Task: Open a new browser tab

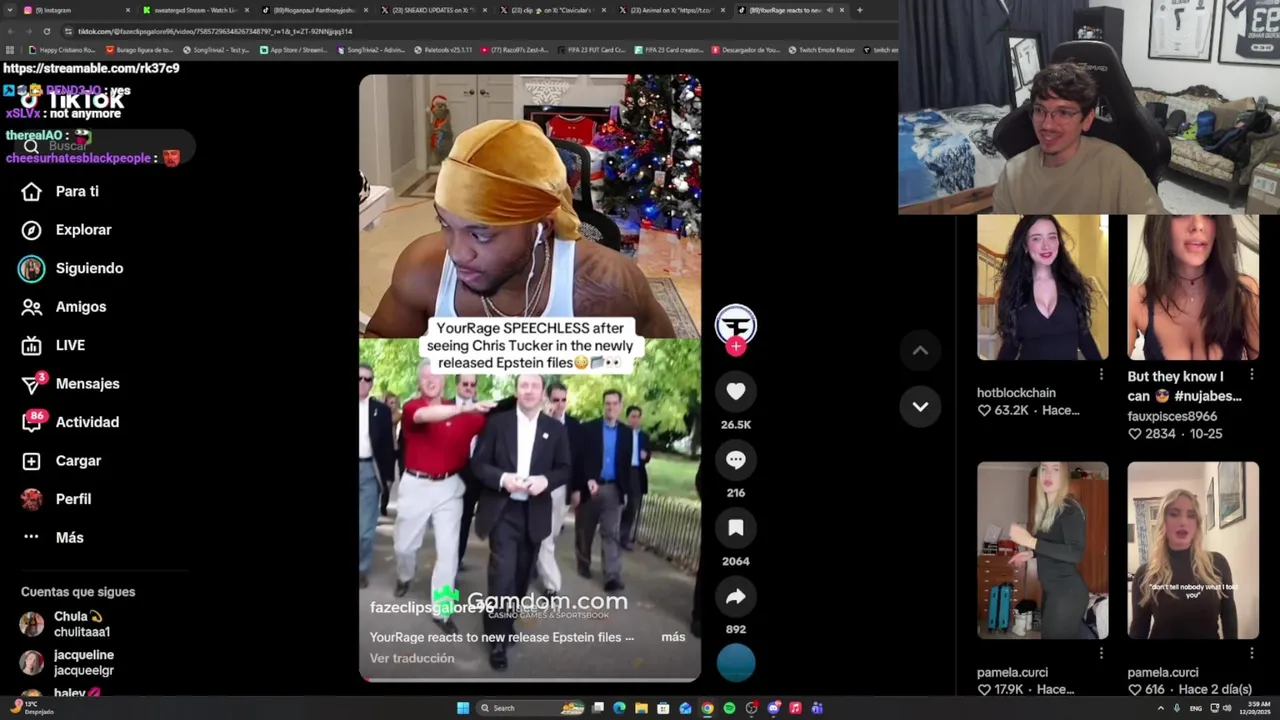Action: tap(859, 10)
